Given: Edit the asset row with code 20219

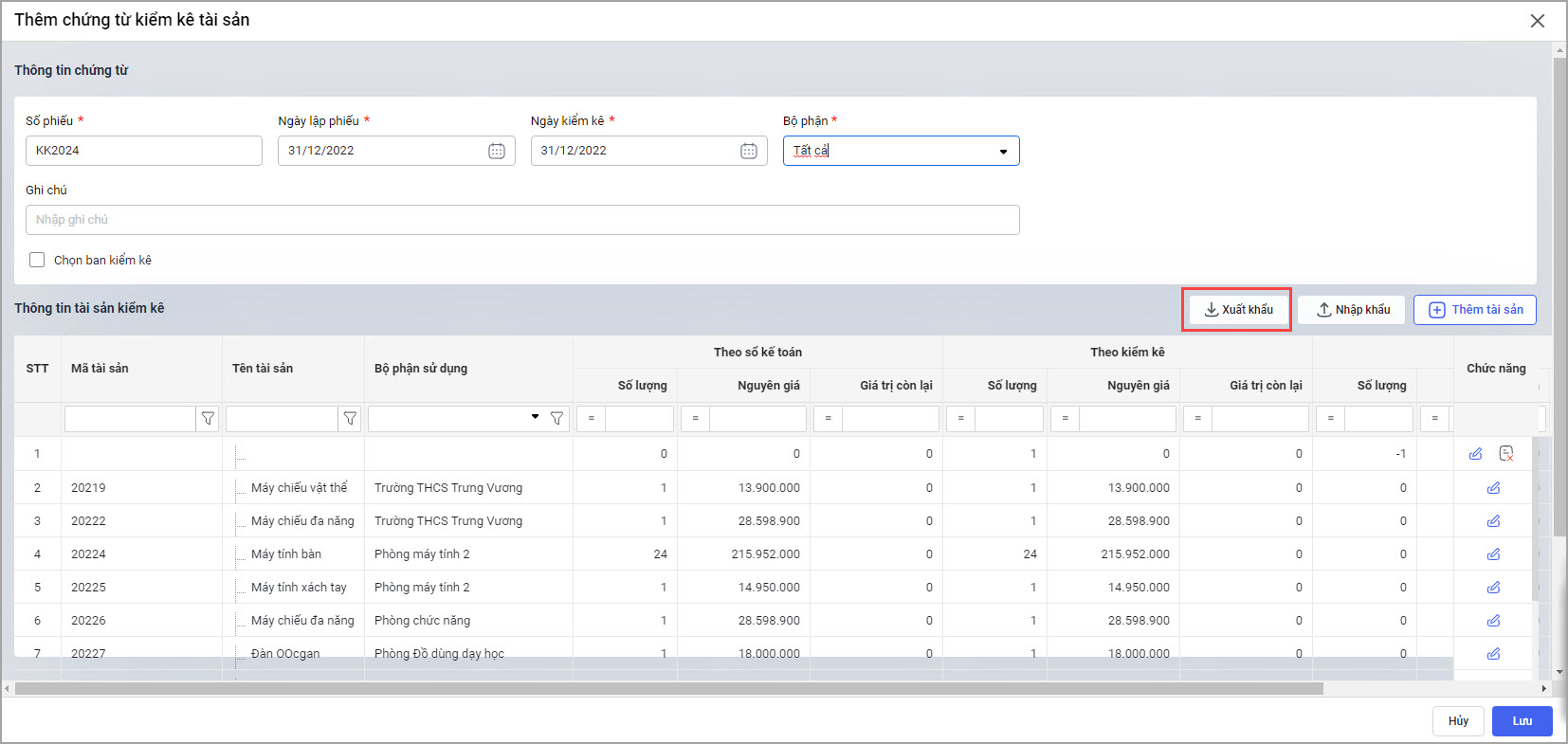Looking at the screenshot, I should (1493, 488).
